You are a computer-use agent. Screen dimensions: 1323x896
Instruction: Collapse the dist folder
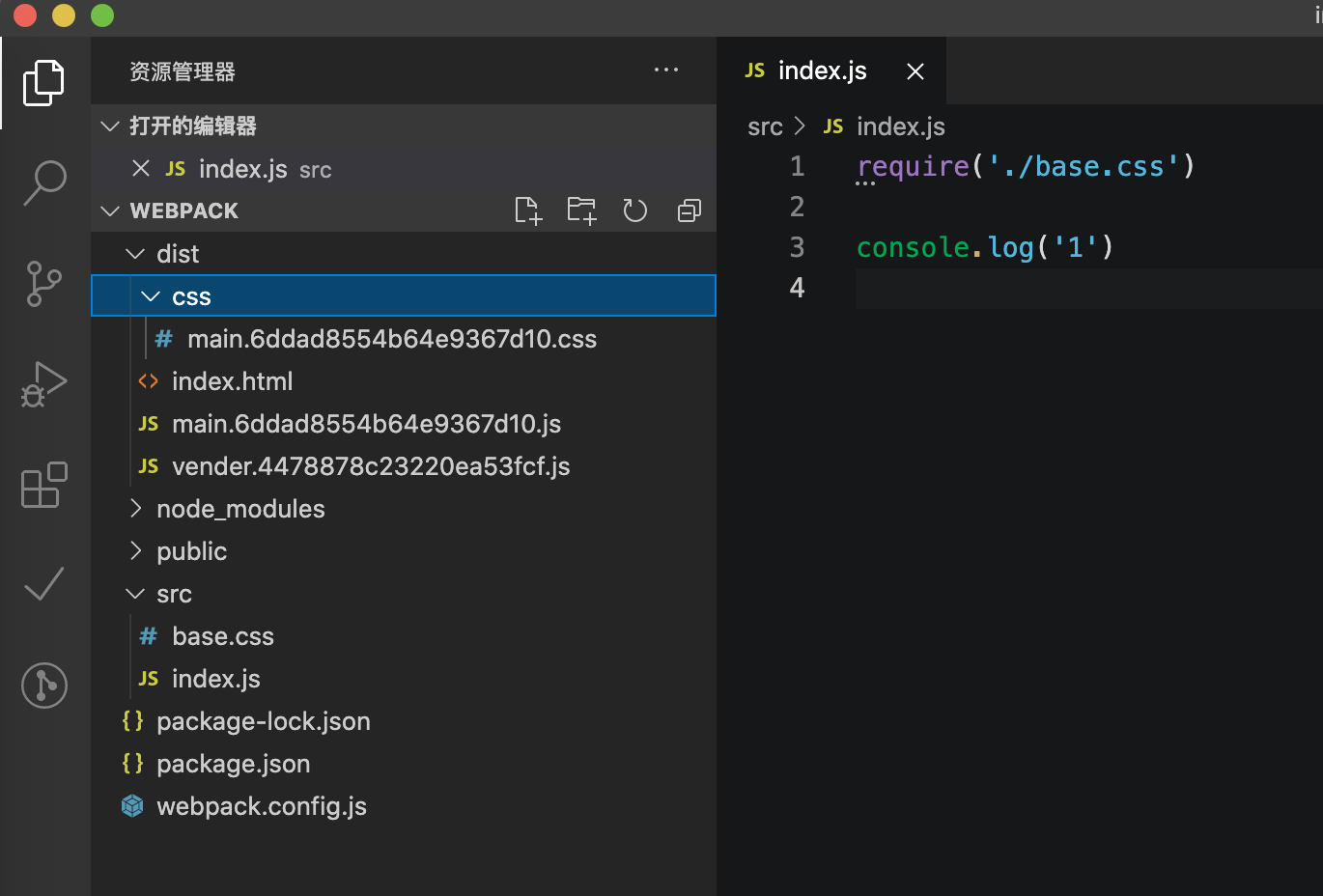coord(135,254)
